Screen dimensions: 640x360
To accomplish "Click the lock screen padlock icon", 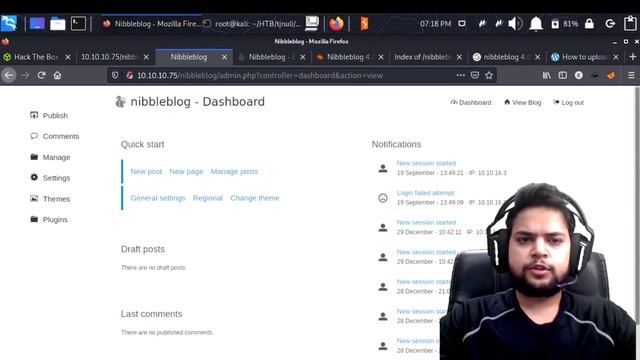I will click(x=589, y=24).
